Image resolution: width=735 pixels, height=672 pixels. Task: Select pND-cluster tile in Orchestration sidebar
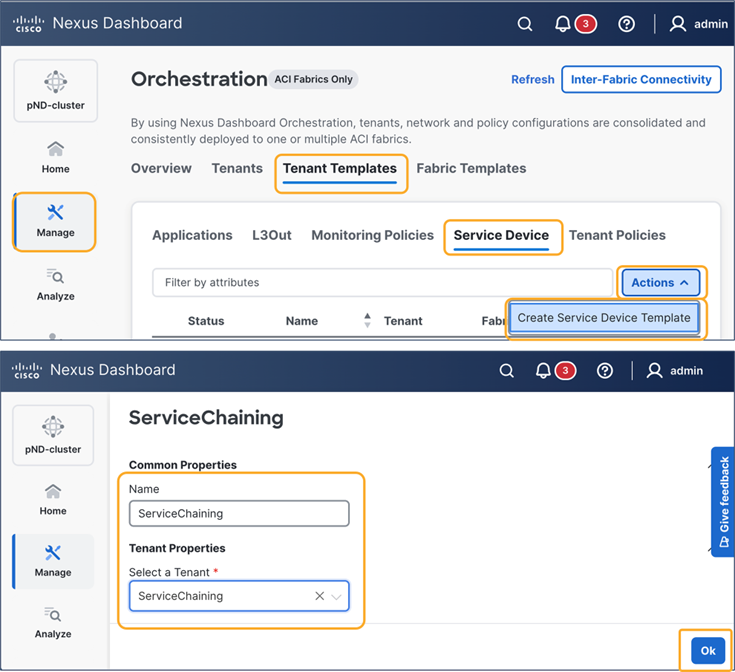[x=55, y=90]
